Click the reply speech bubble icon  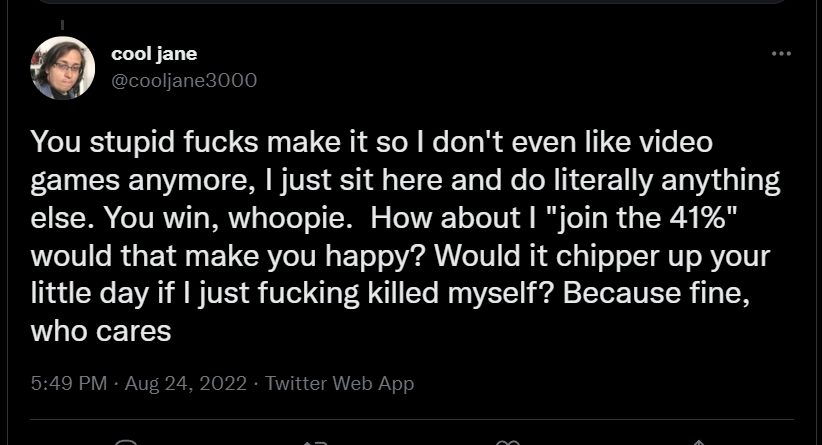click(x=126, y=442)
